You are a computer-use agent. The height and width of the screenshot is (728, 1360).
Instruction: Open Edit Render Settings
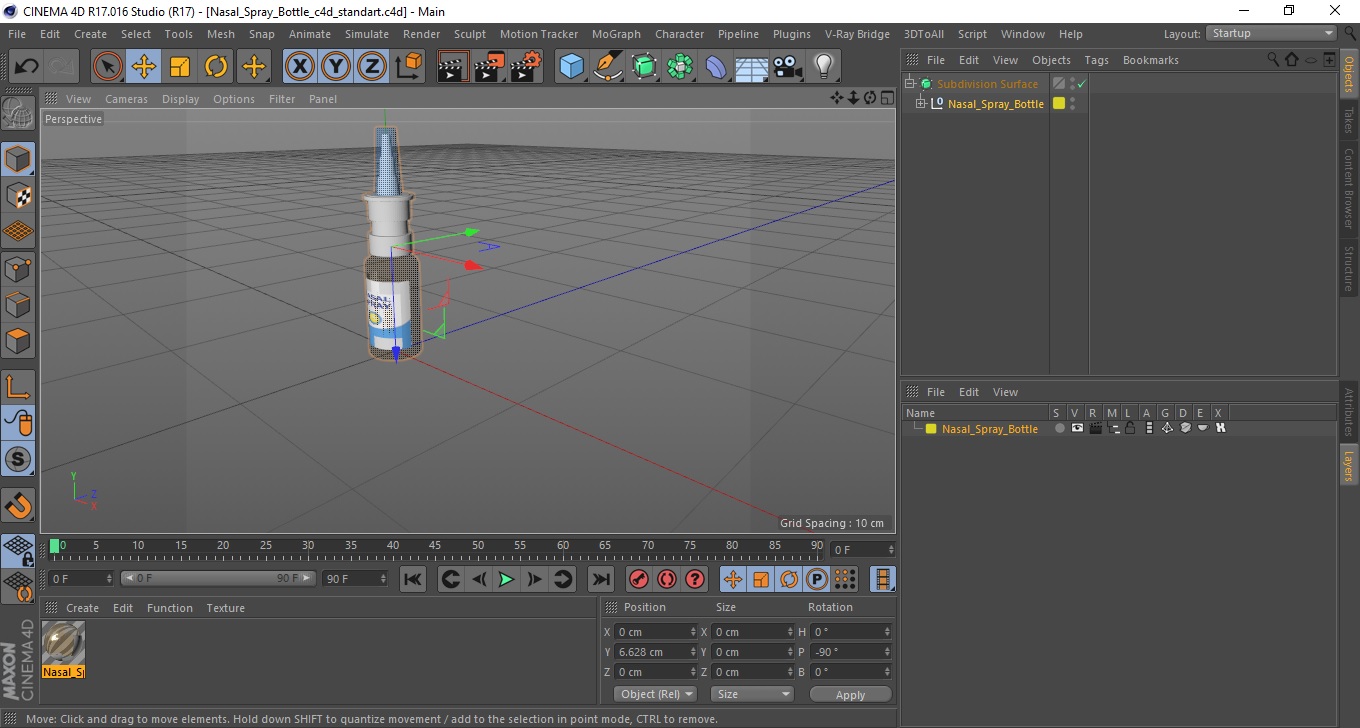526,67
